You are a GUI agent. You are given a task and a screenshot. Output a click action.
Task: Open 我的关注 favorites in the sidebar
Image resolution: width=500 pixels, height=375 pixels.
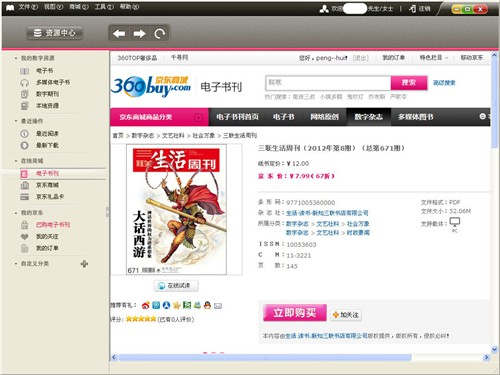(x=47, y=236)
